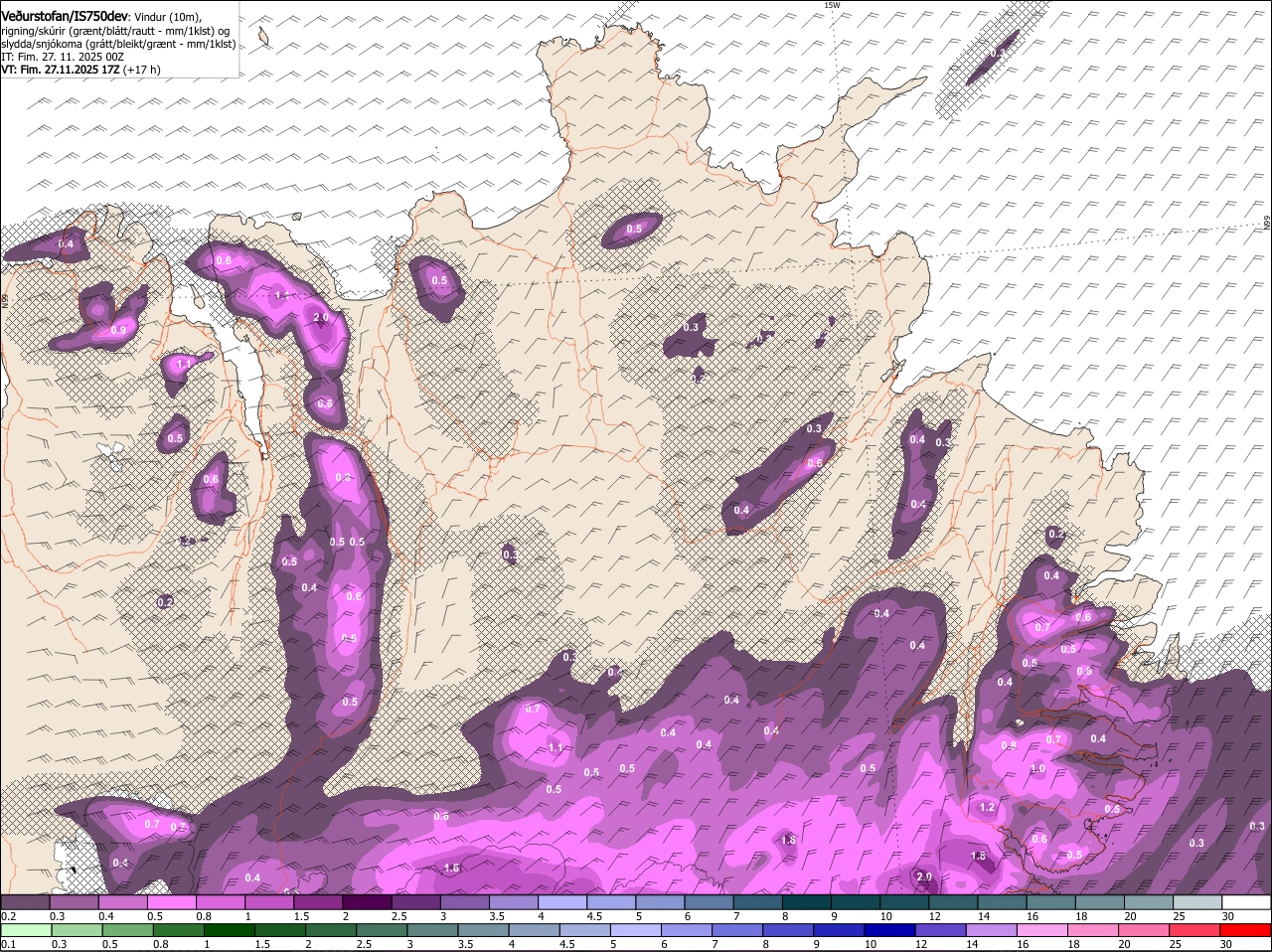The image size is (1272, 952).
Task: Select the green-scale swatch between 0.3 and 0.5
Action: (x=78, y=931)
